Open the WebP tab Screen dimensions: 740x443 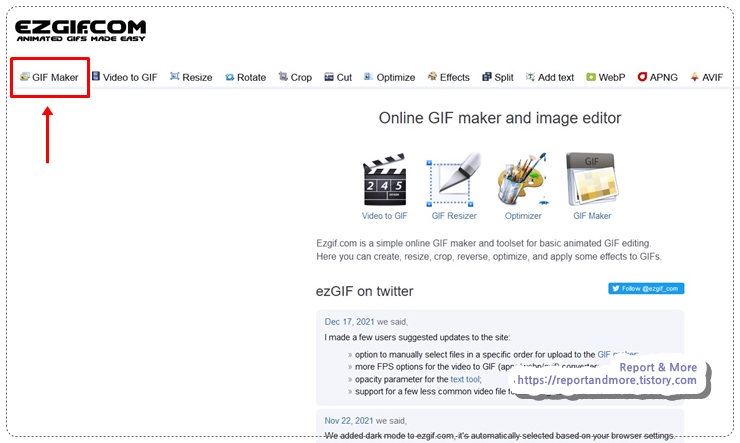click(605, 77)
